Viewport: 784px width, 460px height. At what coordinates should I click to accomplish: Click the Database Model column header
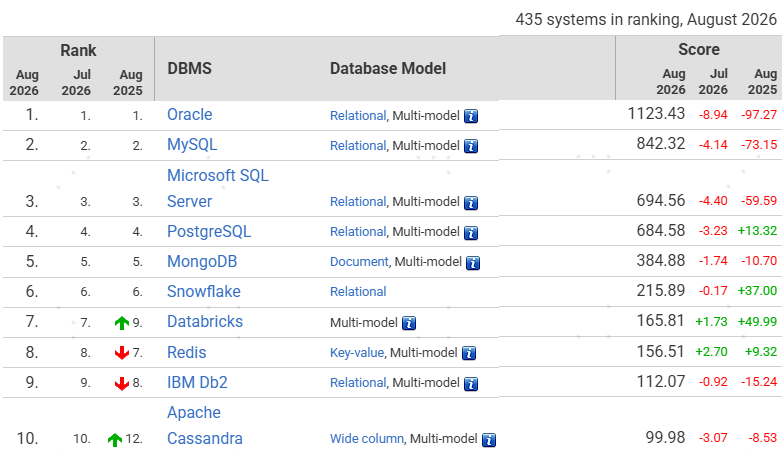click(388, 68)
